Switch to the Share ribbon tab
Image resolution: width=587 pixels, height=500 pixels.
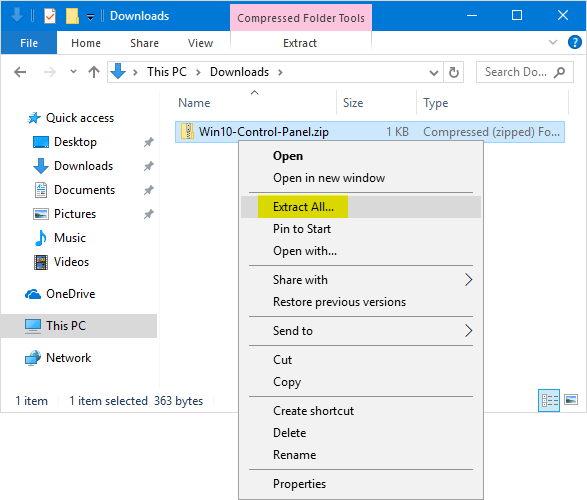pos(144,43)
